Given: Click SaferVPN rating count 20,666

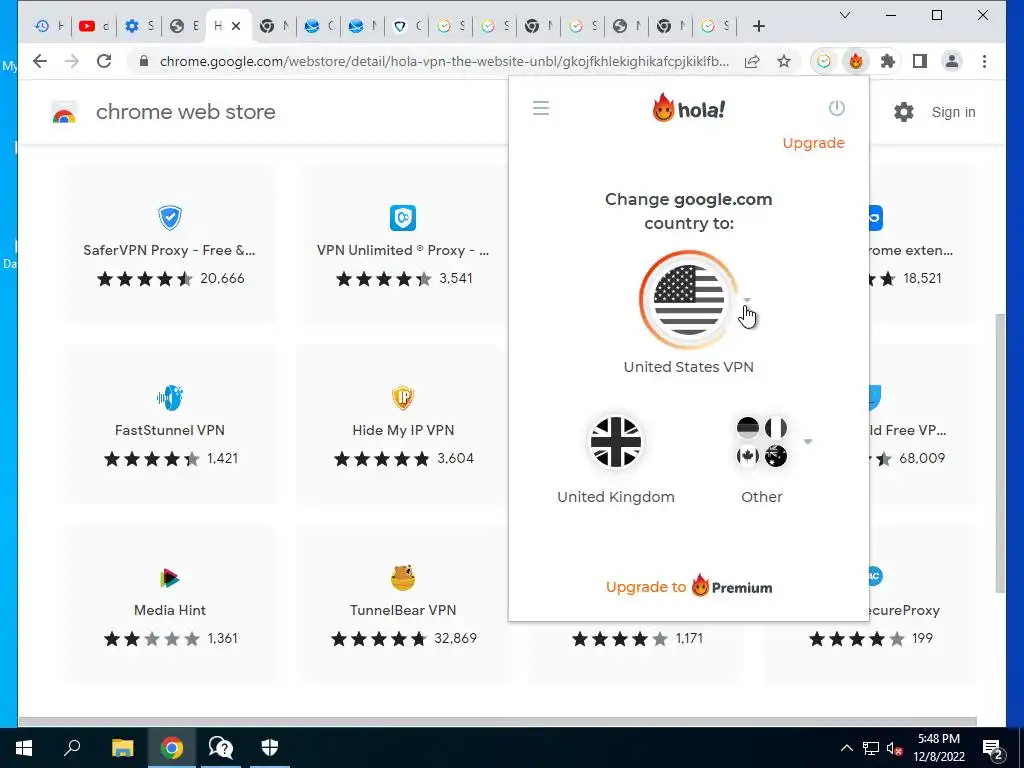Looking at the screenshot, I should coord(222,279).
